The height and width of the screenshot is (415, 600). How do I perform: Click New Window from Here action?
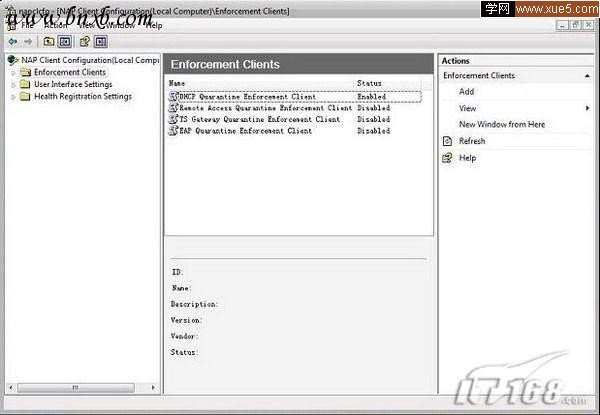[x=502, y=125]
